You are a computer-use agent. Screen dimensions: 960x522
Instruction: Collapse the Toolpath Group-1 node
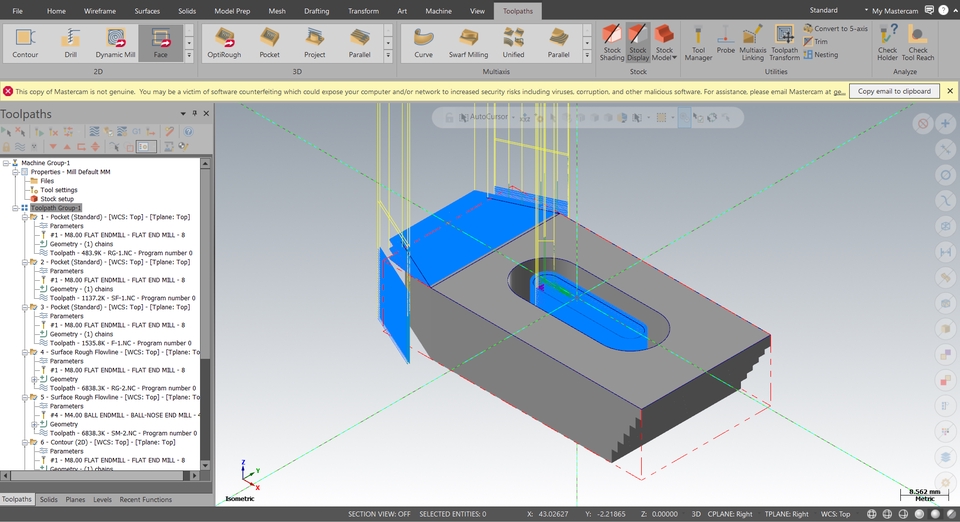pyautogui.click(x=15, y=208)
